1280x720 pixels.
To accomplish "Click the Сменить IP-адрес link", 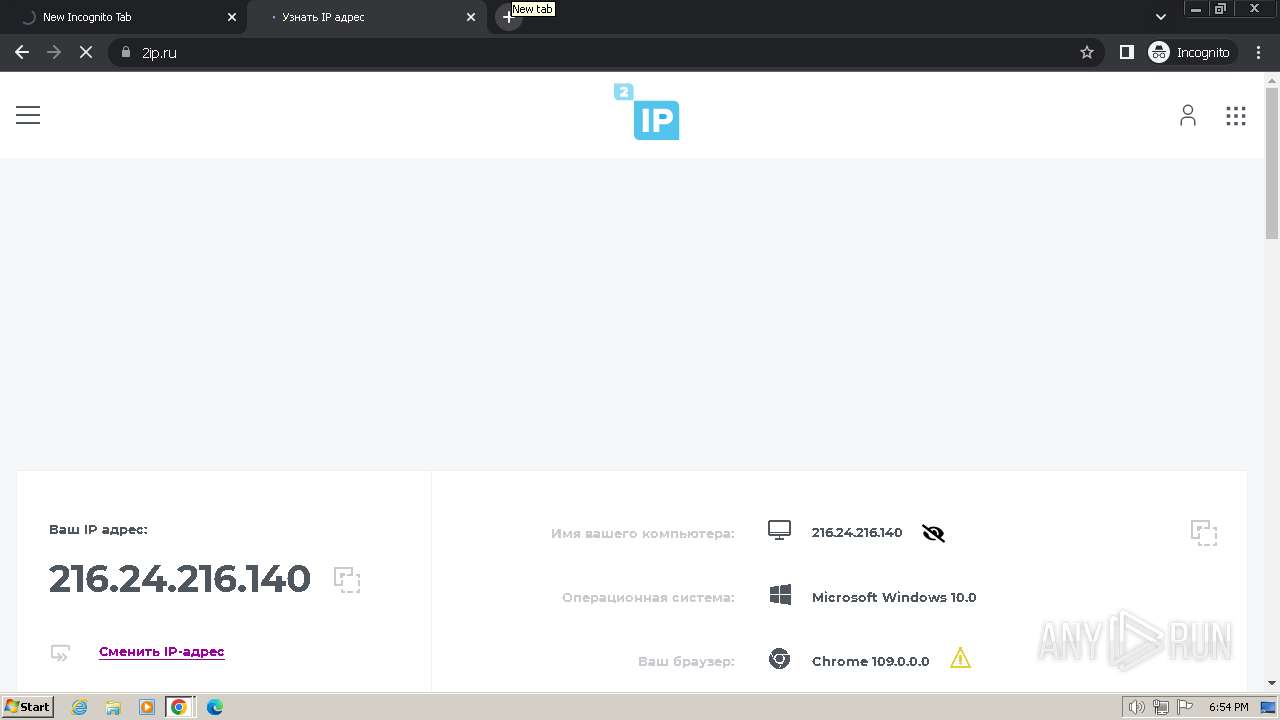I will point(162,651).
